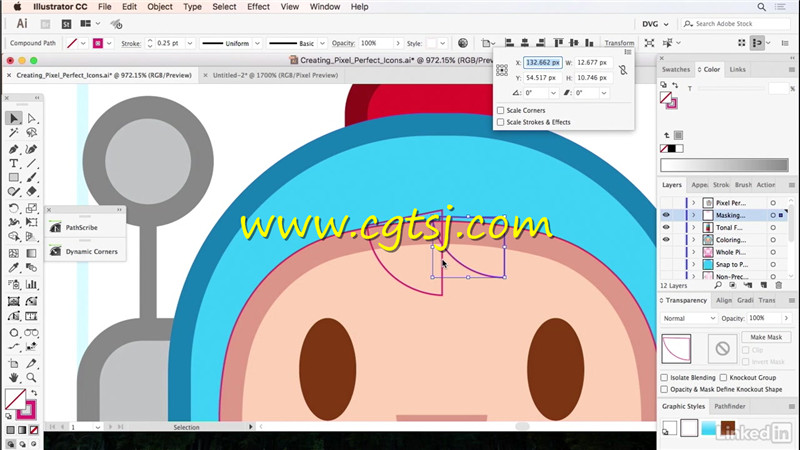800x450 pixels.
Task: Open DVG workspace switcher dropdown
Action: 655,24
